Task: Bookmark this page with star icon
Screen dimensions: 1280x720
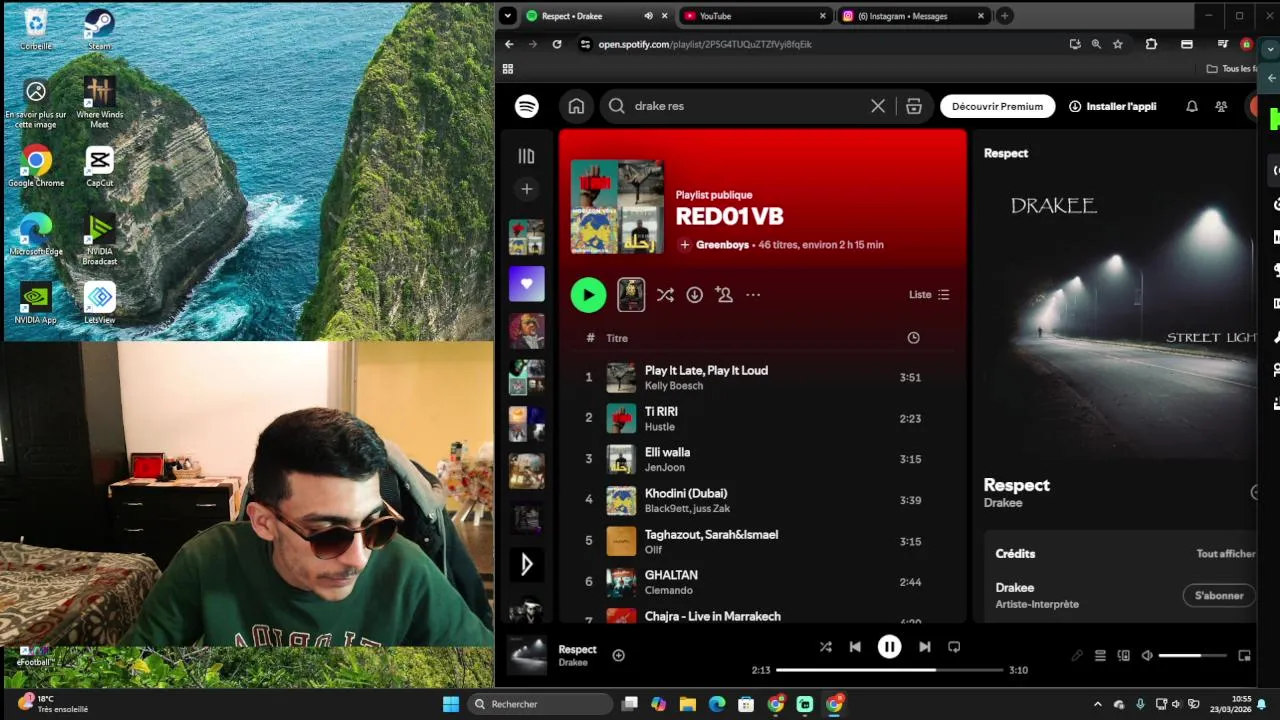Action: coord(1118,44)
